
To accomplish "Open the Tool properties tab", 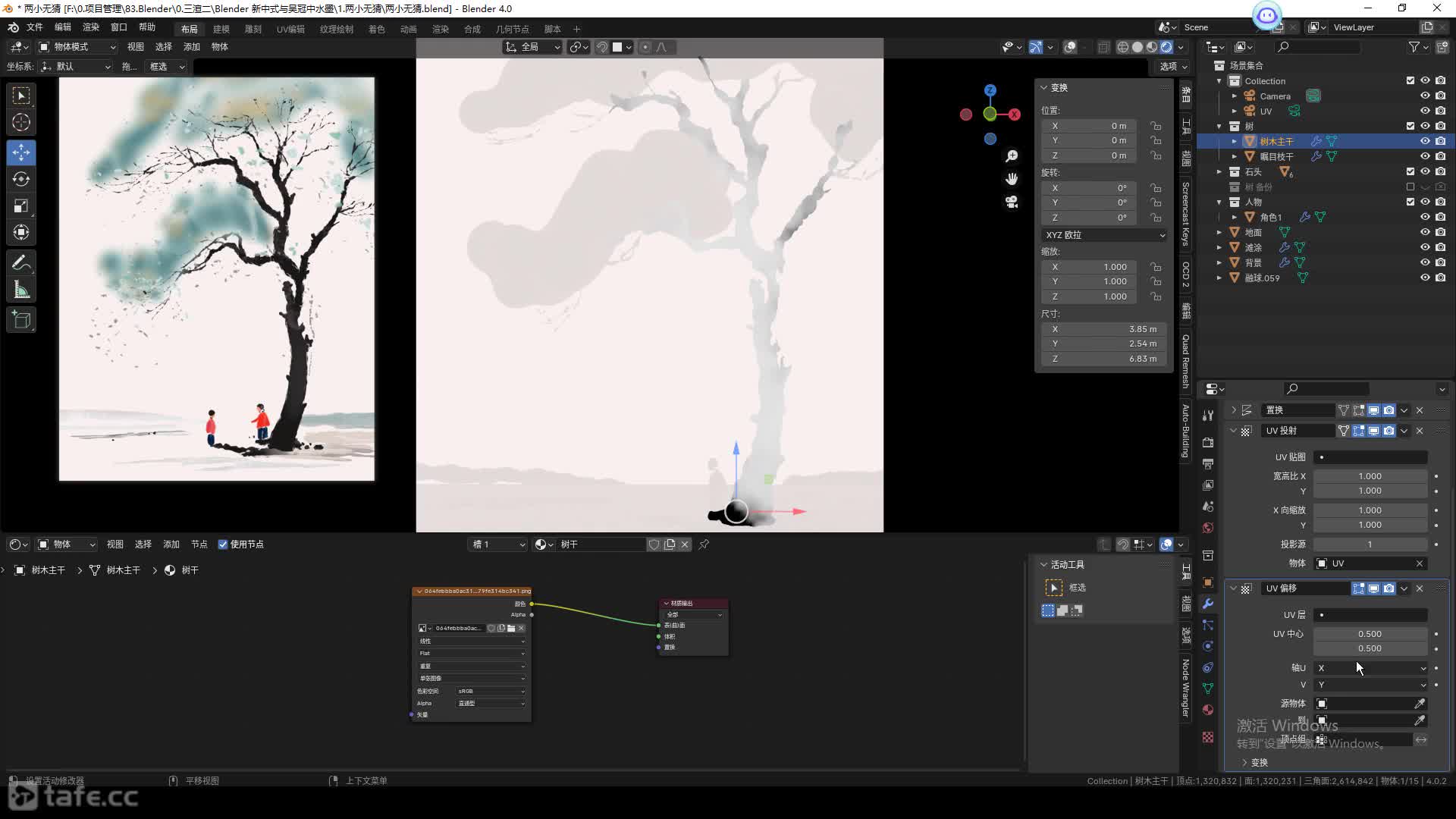I will coord(1208,416).
